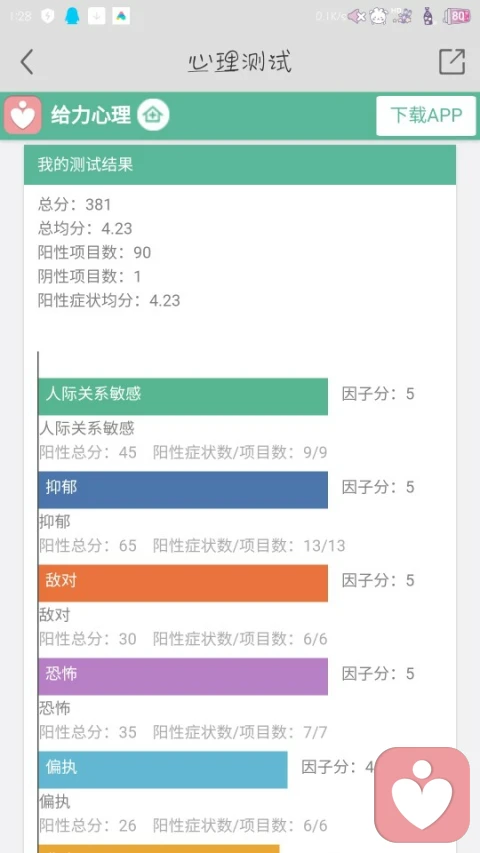Tap the 抑郁 阳性总分：65 detail line
Viewport: 480px width, 853px height.
coord(88,546)
